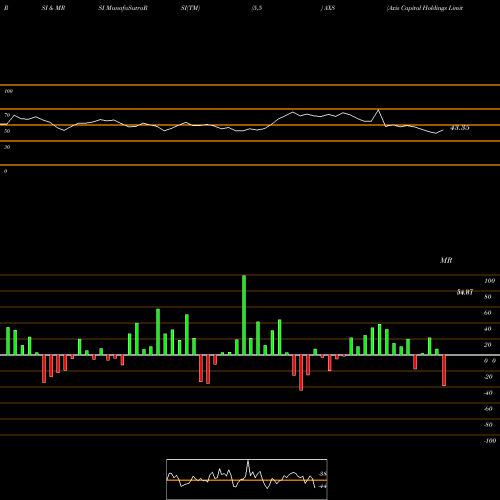The height and width of the screenshot is (500, 500).
Task: Click the "70" label on RSI axis
Action: coord(7,115)
